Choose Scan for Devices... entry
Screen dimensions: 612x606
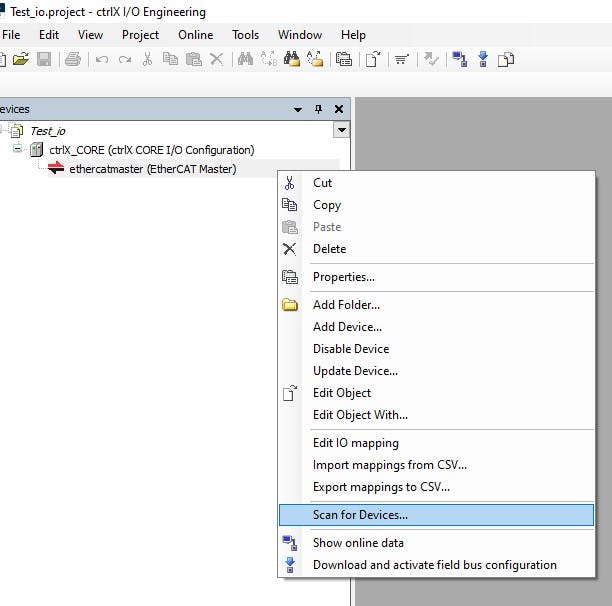point(436,515)
